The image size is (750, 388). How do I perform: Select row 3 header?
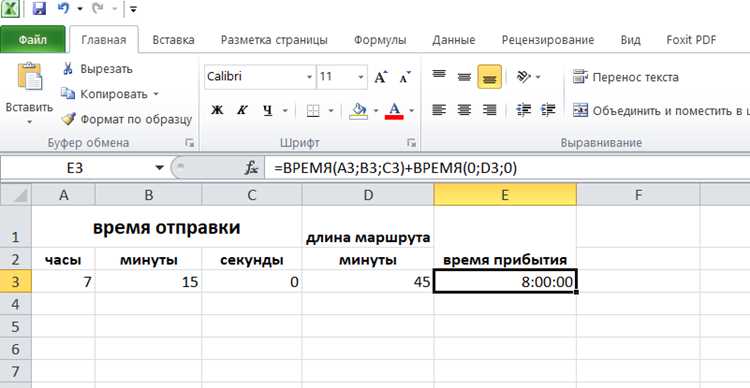[x=16, y=282]
